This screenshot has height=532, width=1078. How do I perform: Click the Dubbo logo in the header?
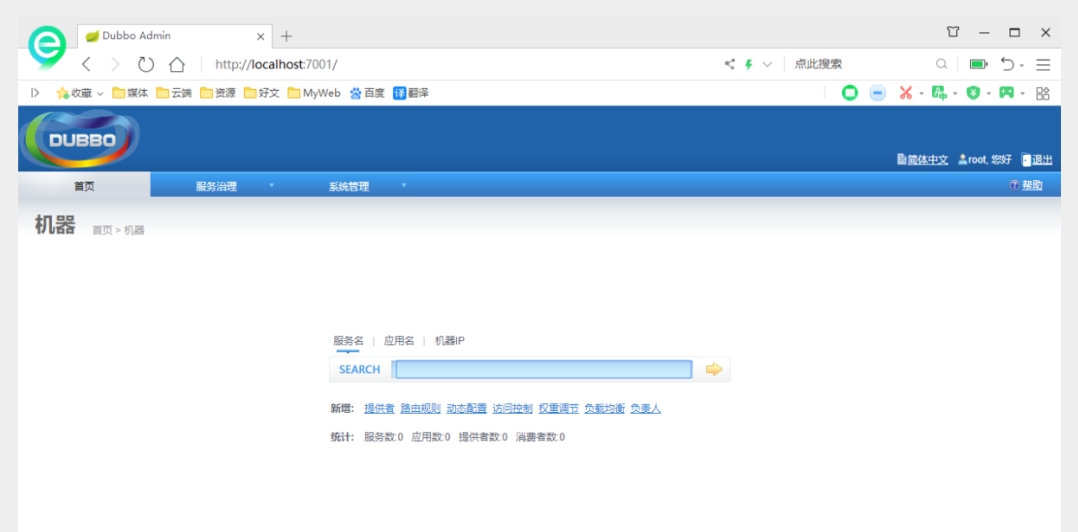tap(81, 140)
